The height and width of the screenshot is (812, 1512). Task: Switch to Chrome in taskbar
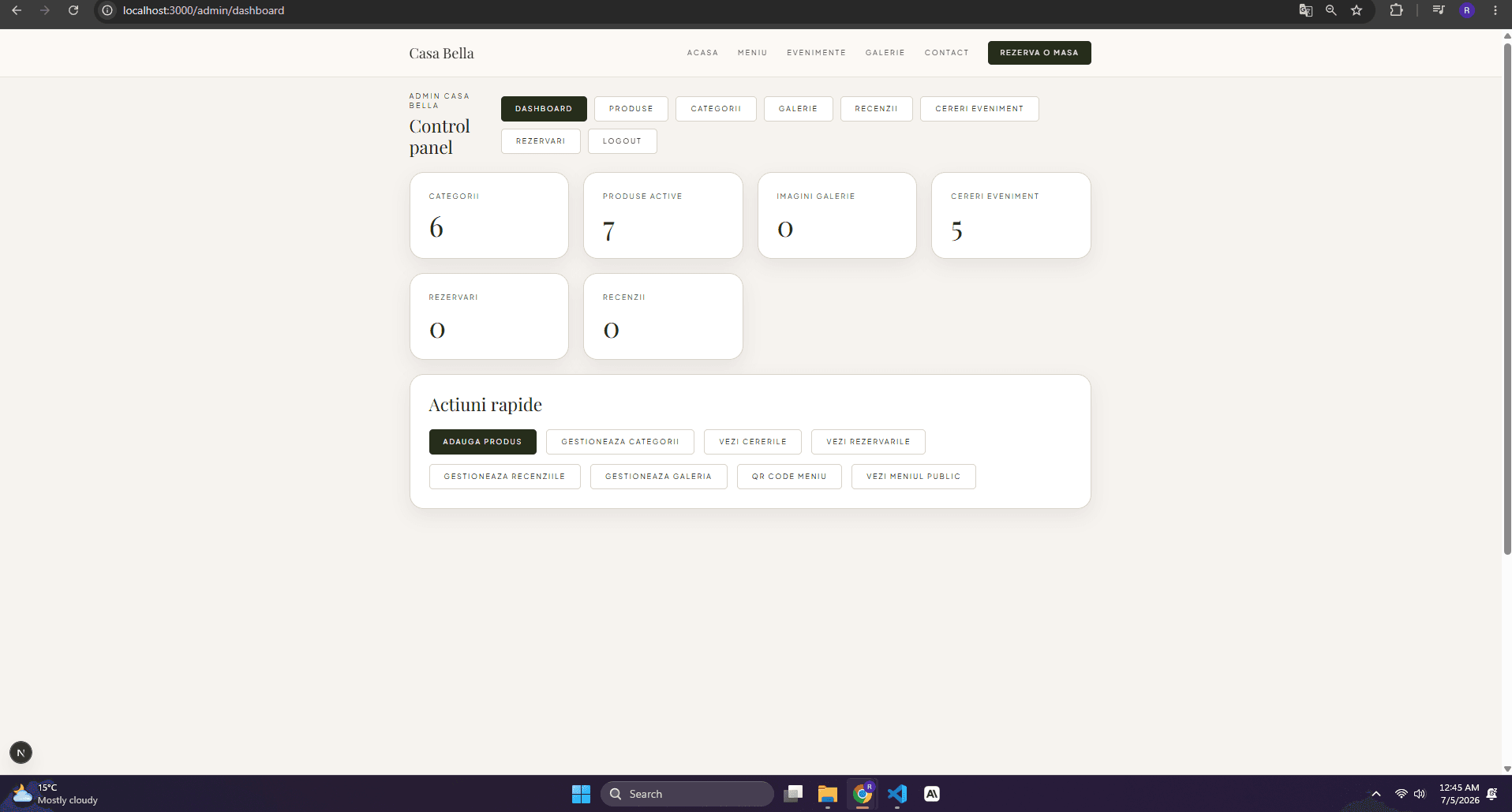coord(863,794)
